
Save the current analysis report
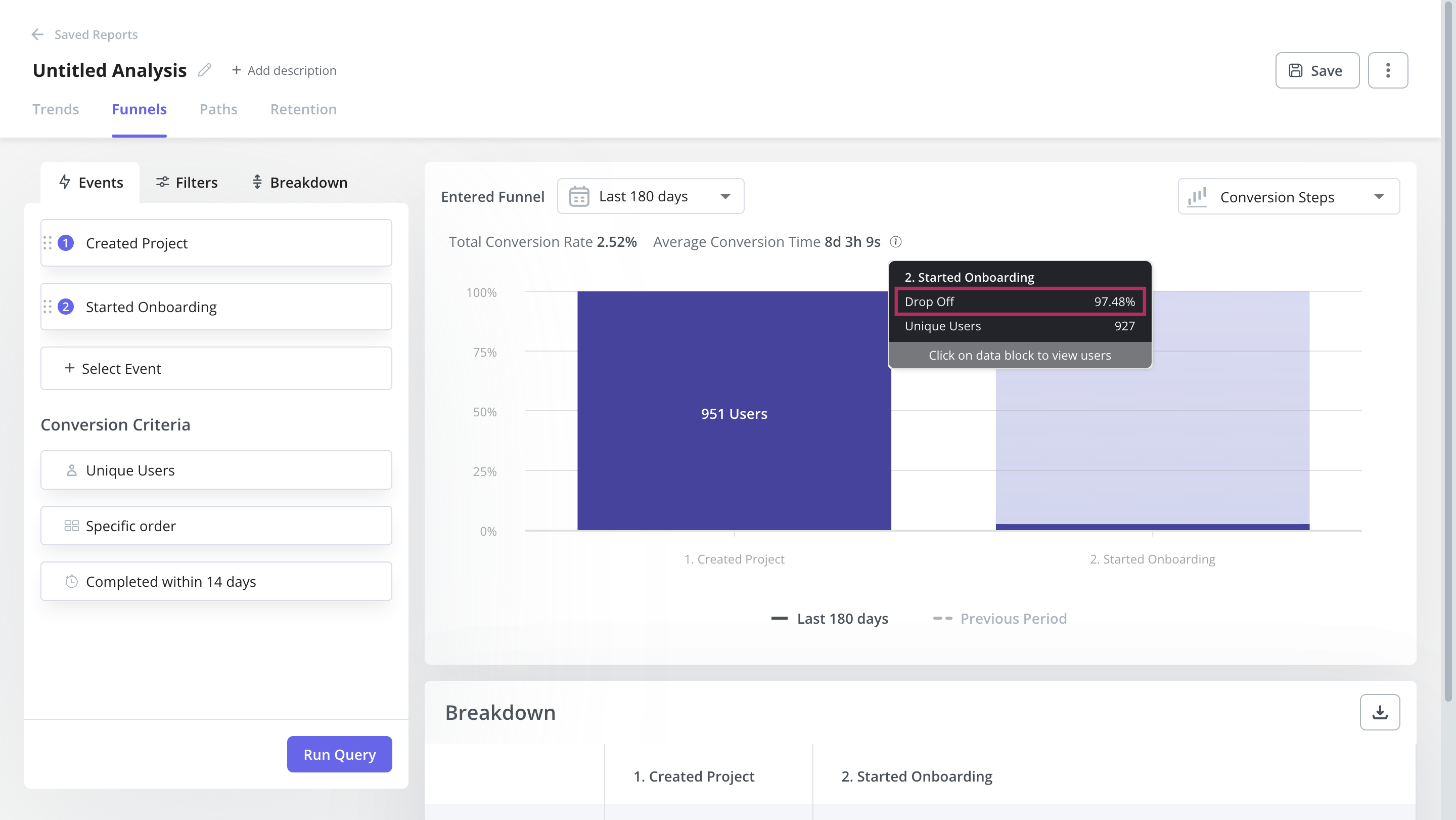1316,70
